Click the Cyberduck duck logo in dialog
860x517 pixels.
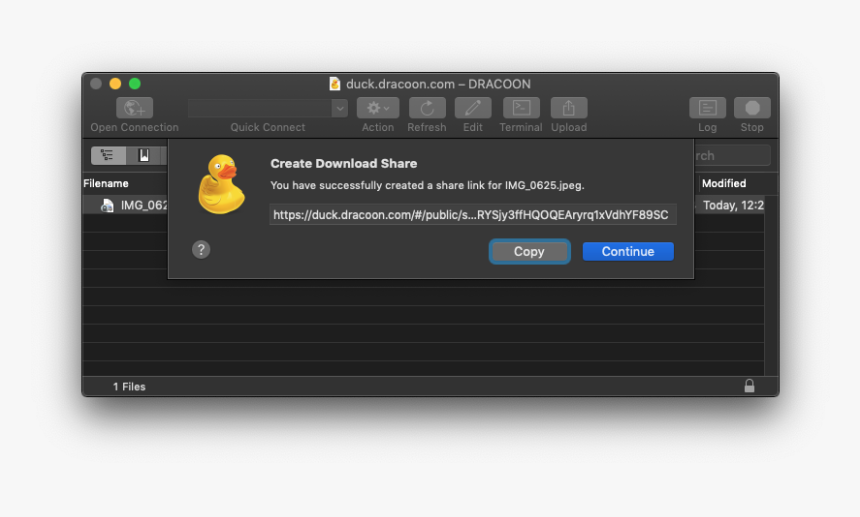[x=221, y=185]
